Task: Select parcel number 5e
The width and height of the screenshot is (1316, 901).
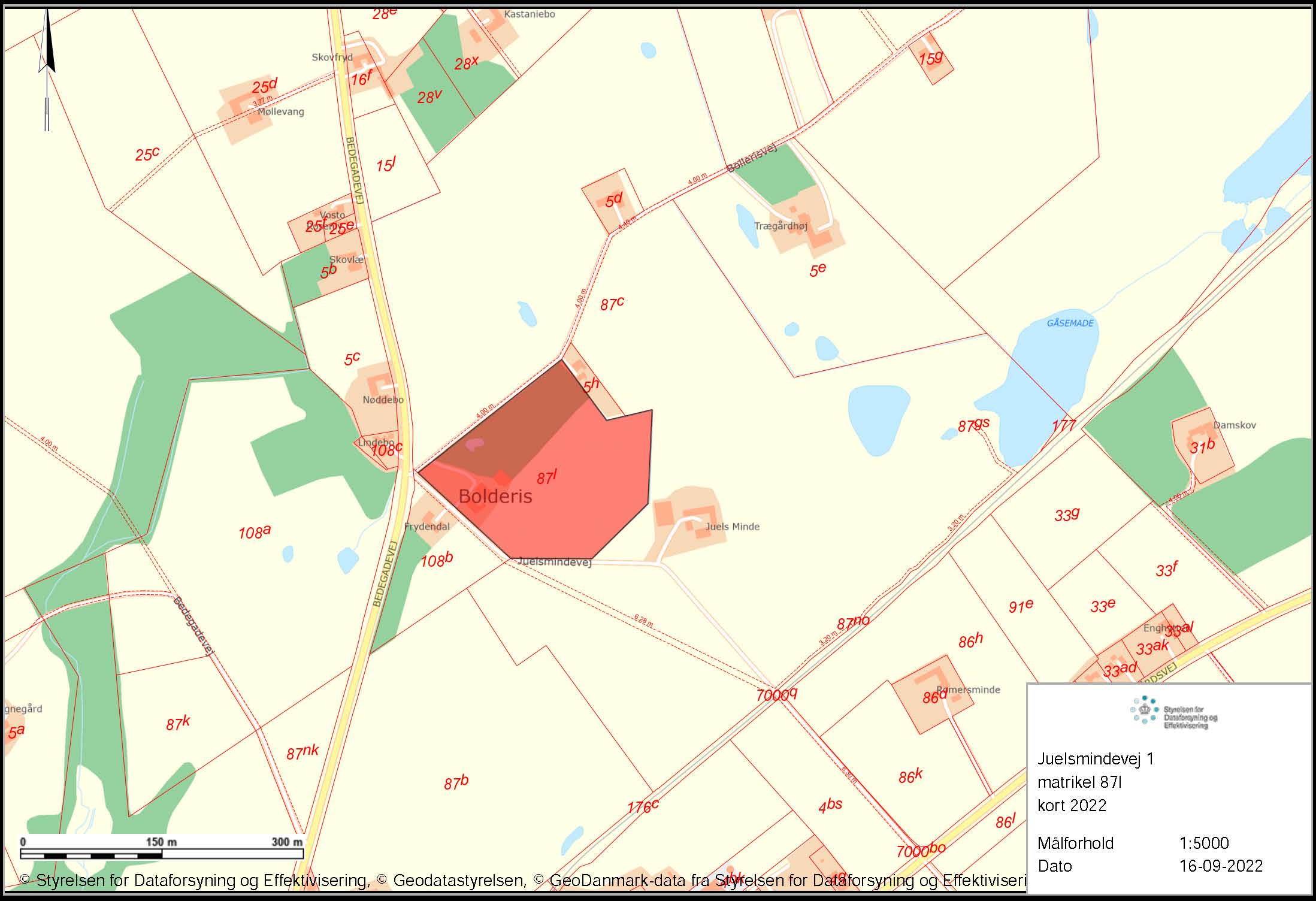Action: point(818,270)
